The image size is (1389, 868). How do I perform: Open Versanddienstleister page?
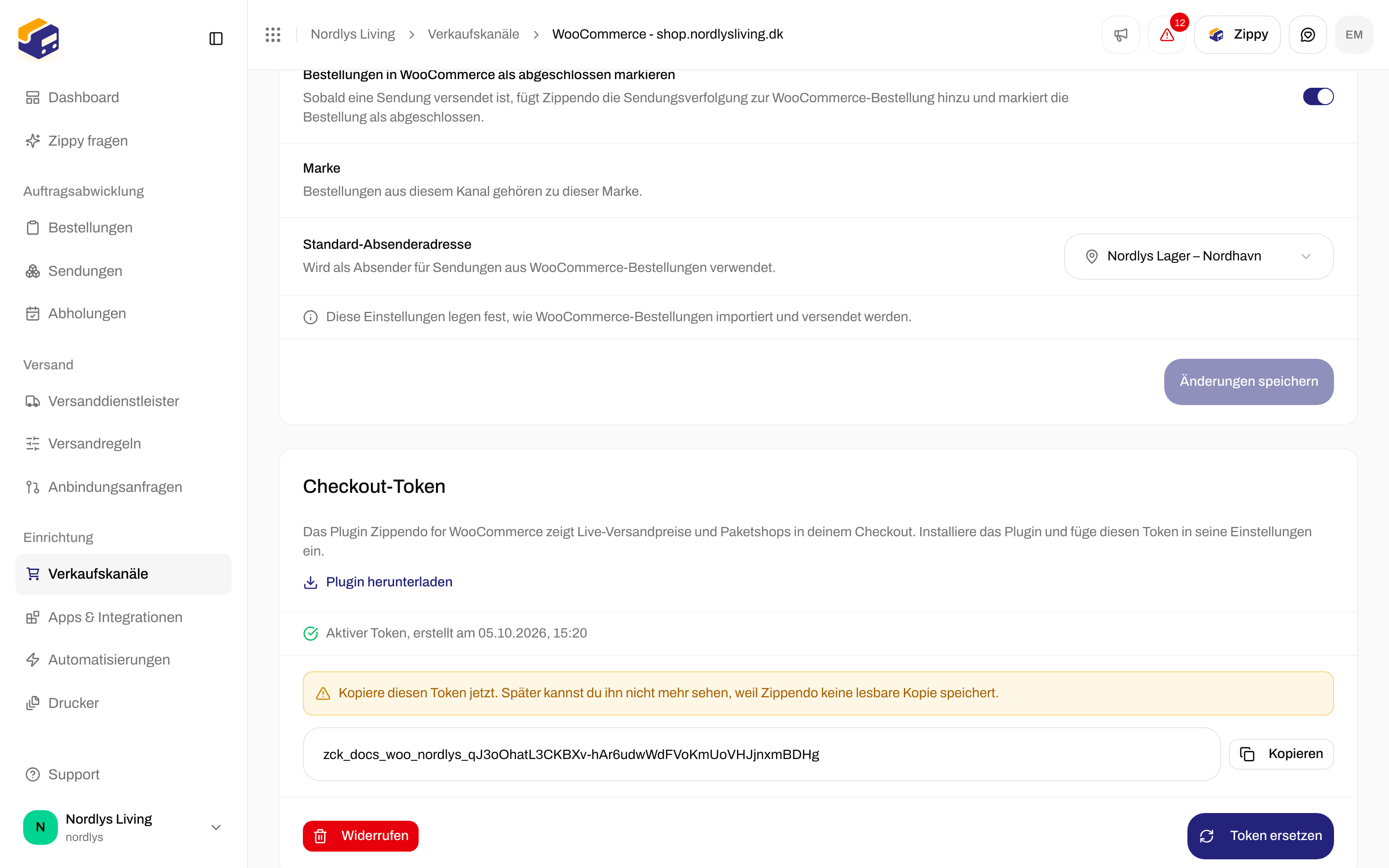coord(123,401)
